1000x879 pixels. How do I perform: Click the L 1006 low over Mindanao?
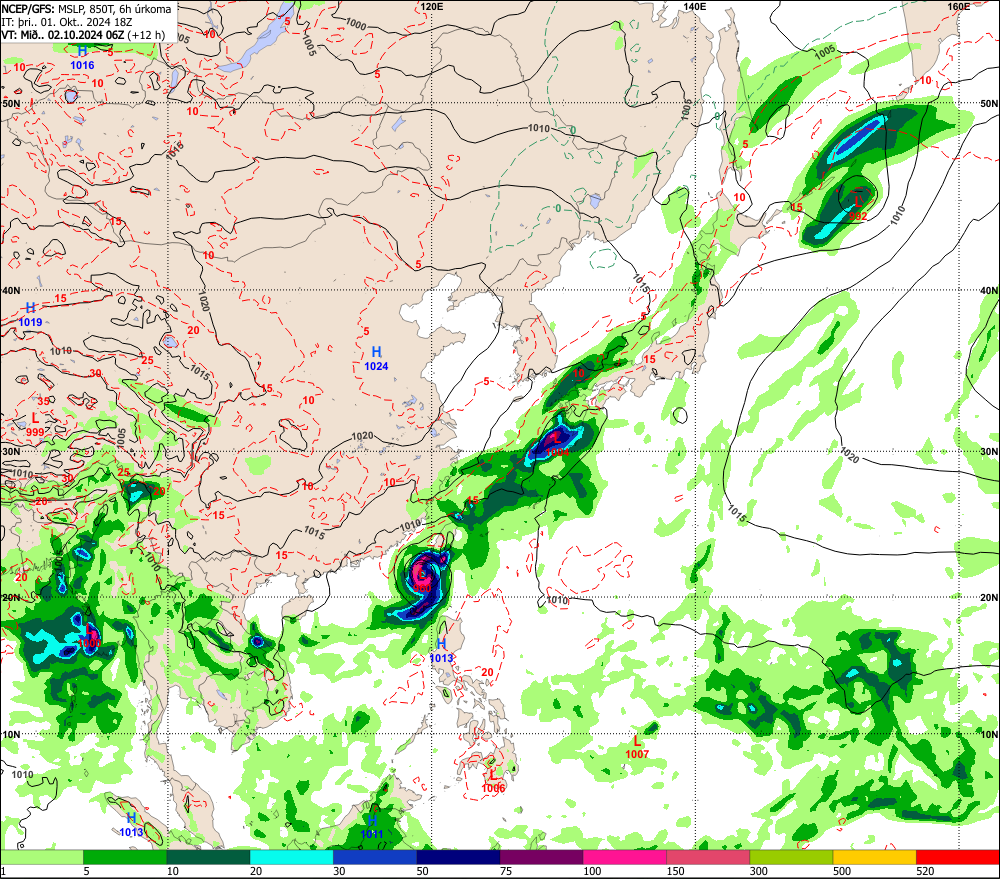point(493,781)
